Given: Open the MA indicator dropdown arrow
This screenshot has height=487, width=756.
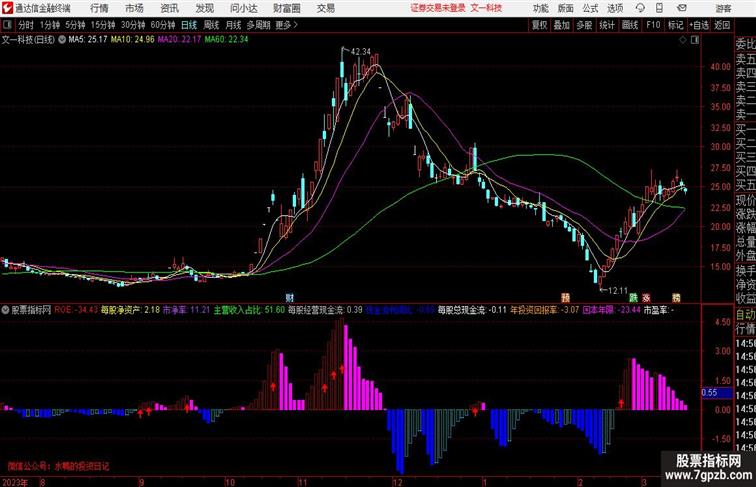Looking at the screenshot, I should pyautogui.click(x=62, y=40).
